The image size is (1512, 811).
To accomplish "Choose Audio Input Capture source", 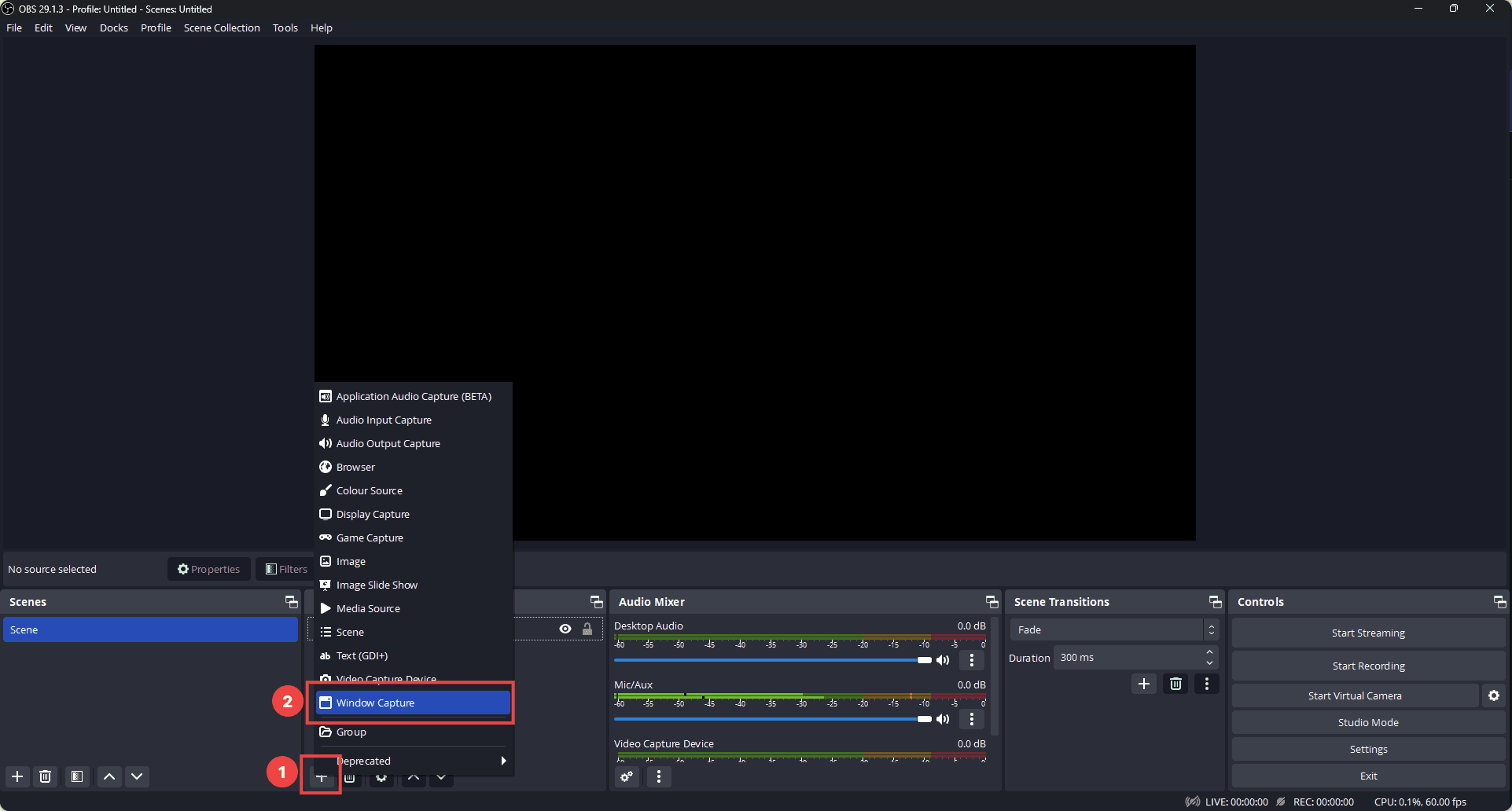I will point(414,420).
